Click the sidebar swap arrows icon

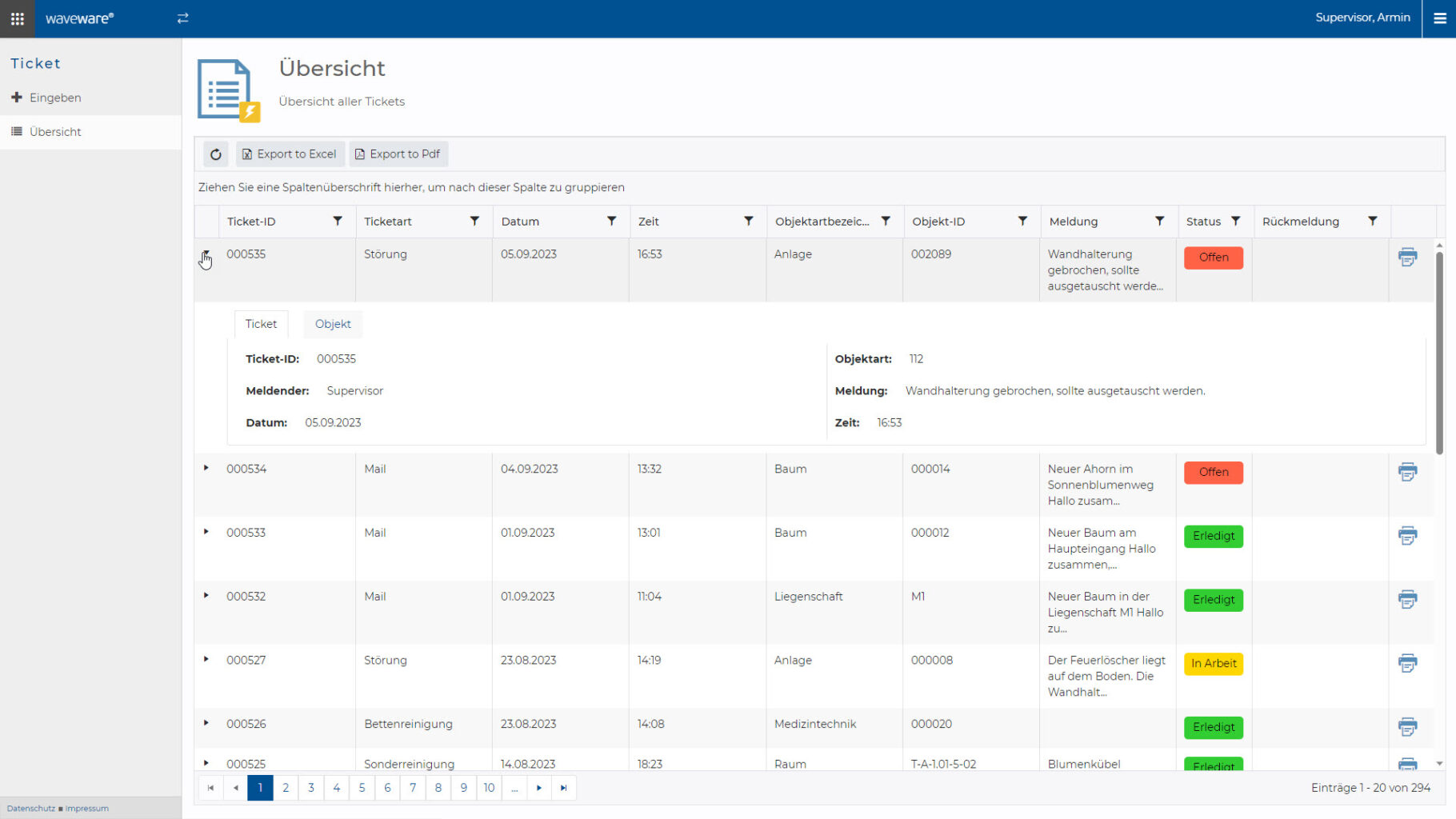click(x=182, y=18)
